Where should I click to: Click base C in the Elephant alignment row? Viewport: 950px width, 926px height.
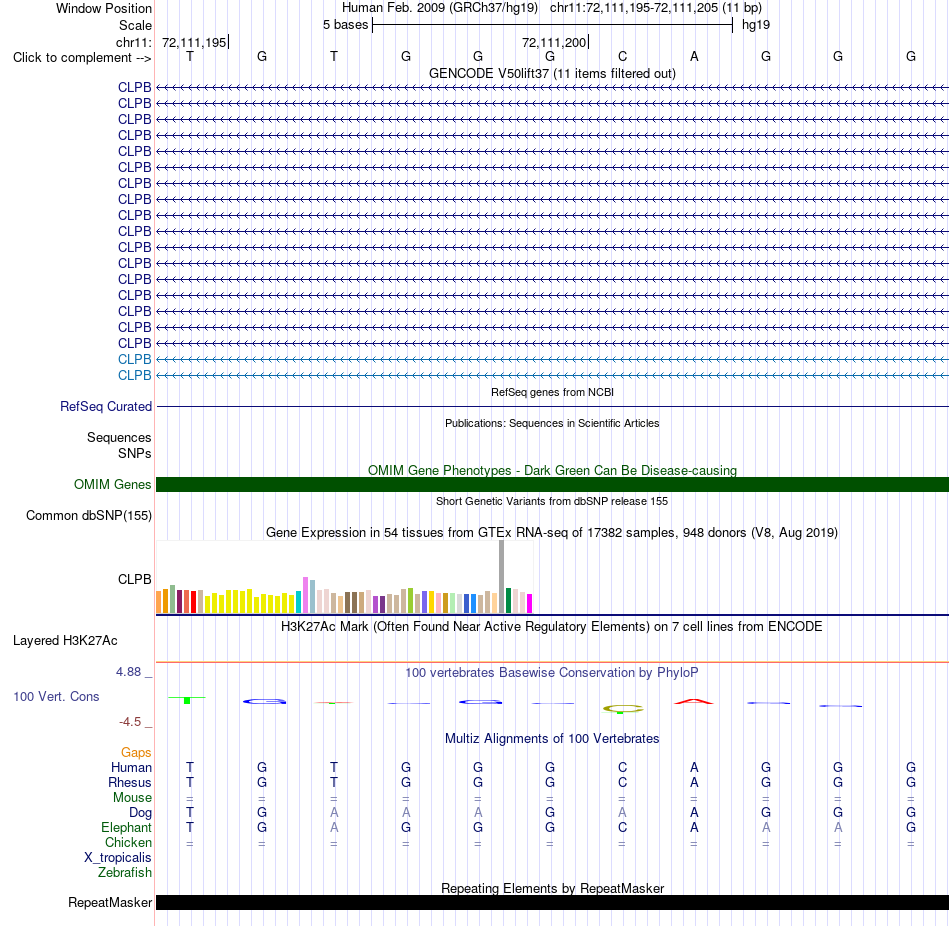pos(622,827)
